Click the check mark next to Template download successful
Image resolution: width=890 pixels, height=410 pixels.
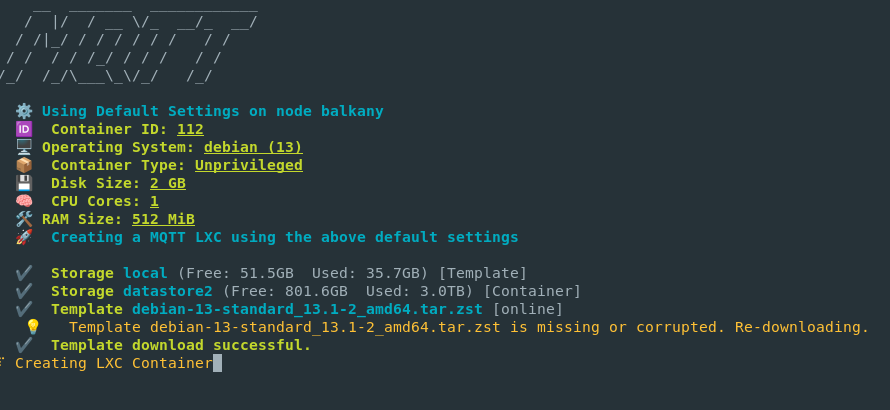[x=24, y=345]
